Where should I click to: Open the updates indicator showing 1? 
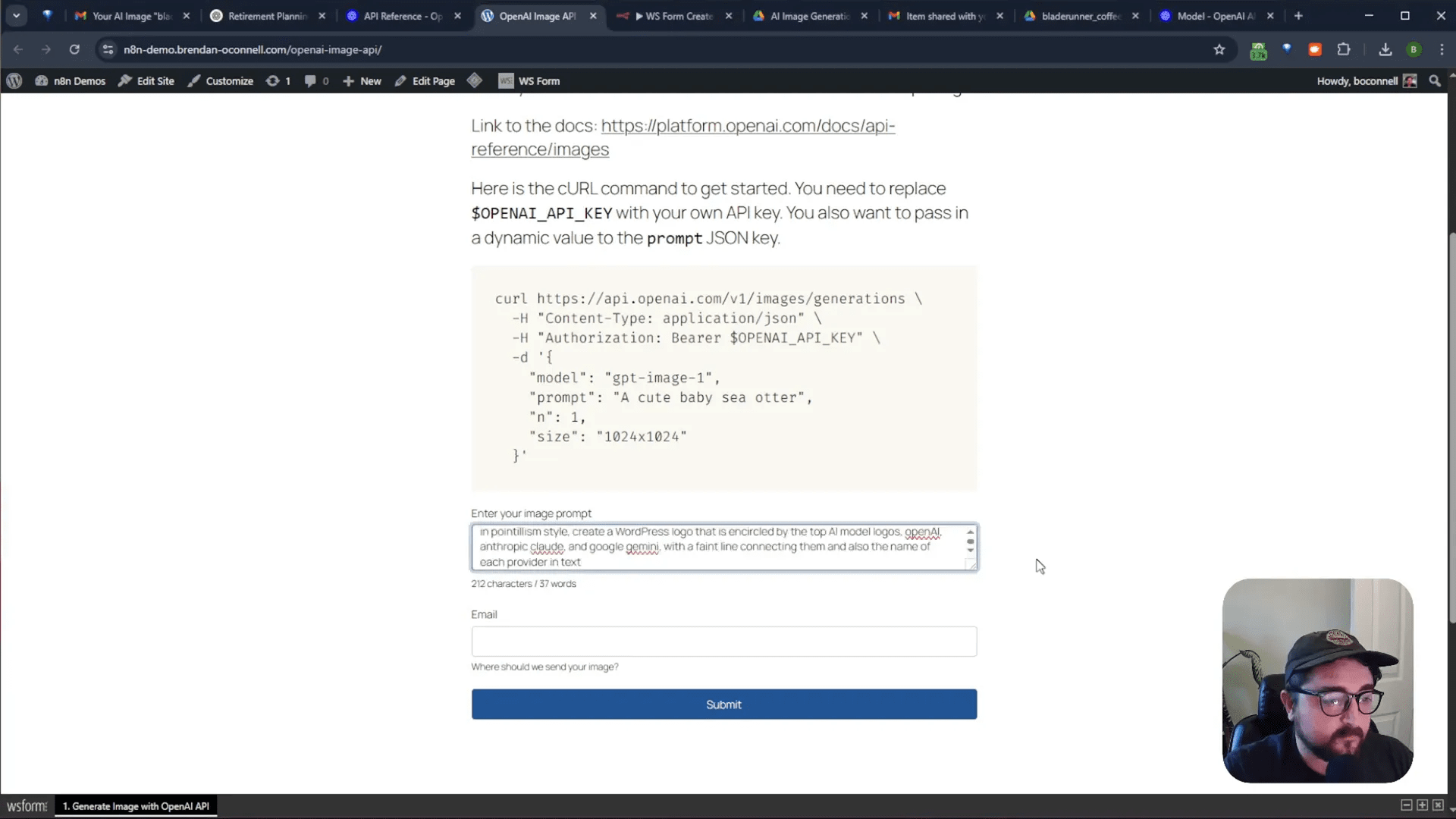278,80
